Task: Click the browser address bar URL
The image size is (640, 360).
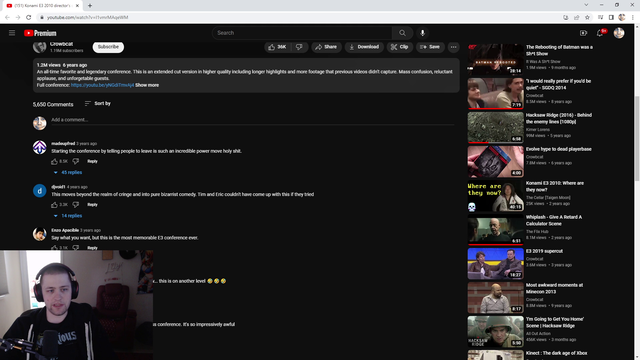Action: coord(87,18)
